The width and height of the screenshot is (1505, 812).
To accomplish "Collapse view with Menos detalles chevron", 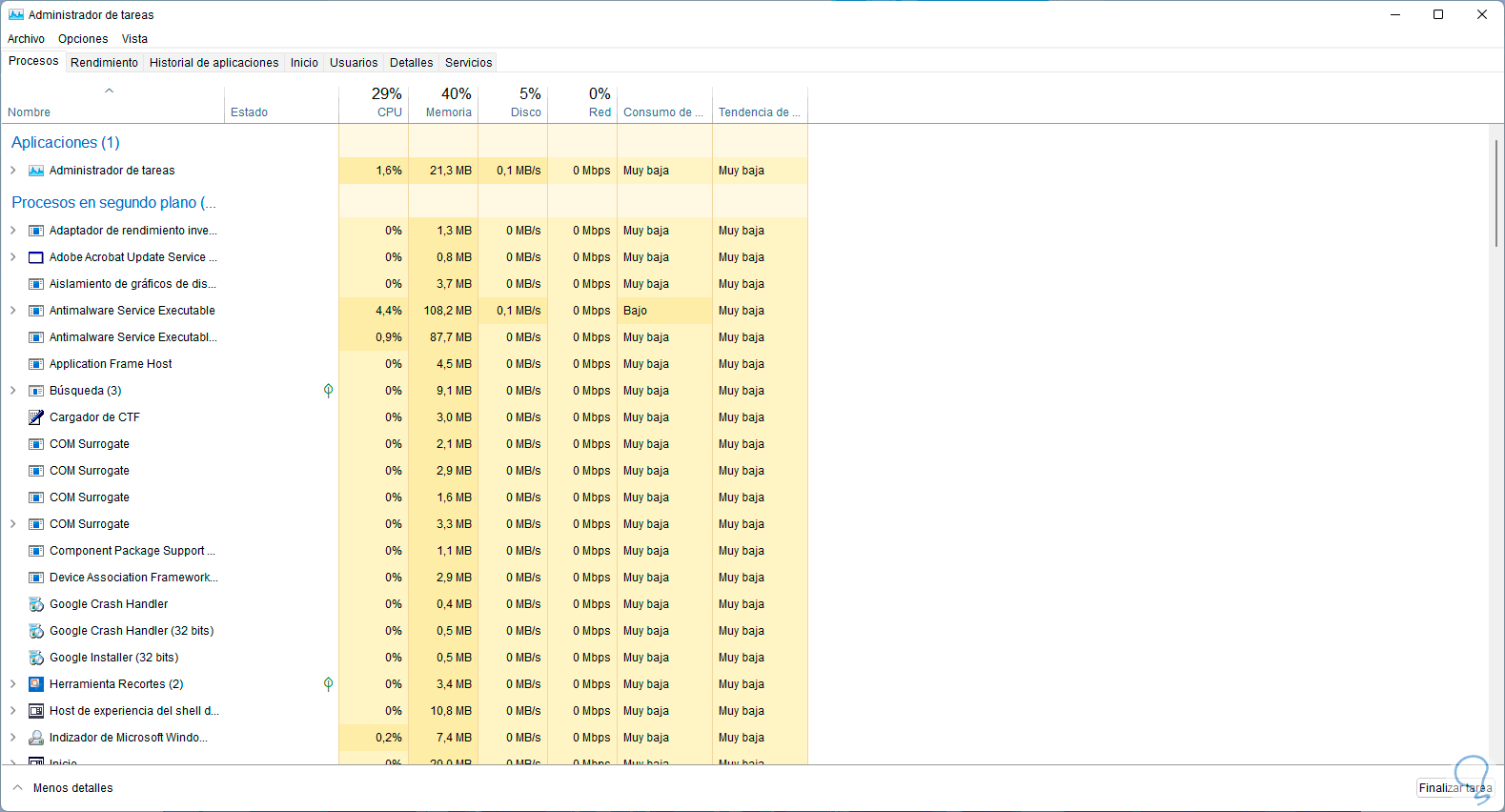I will [x=17, y=788].
